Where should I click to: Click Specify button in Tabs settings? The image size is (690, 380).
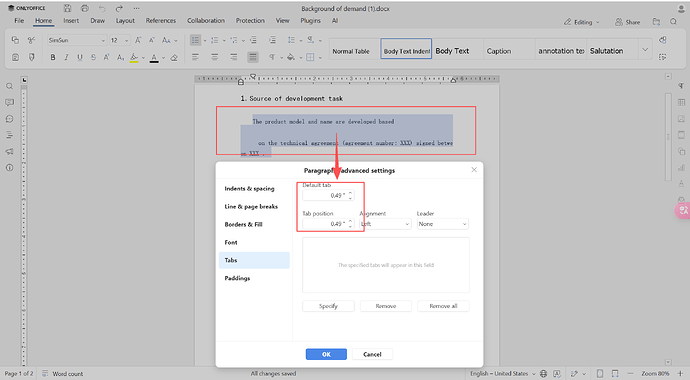(x=328, y=306)
